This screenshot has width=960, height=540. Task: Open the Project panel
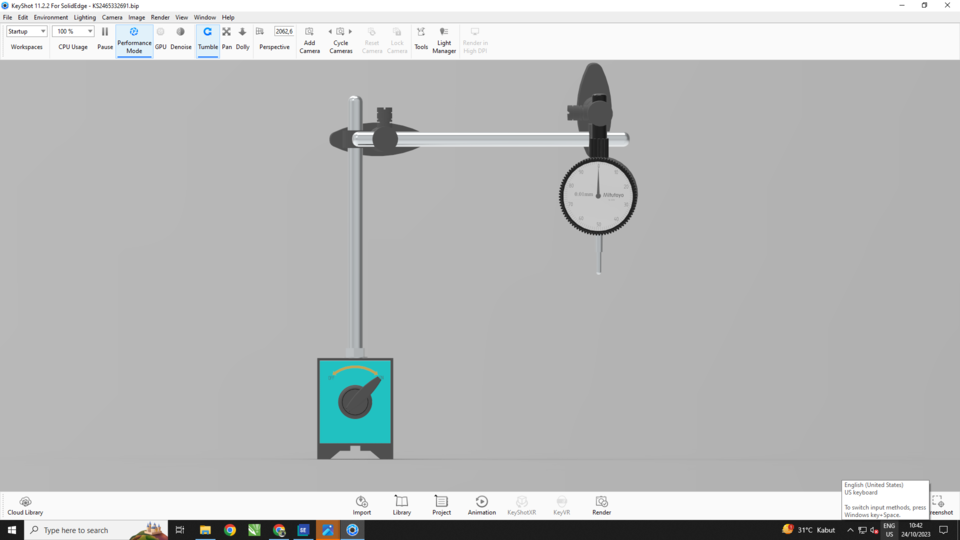point(441,506)
